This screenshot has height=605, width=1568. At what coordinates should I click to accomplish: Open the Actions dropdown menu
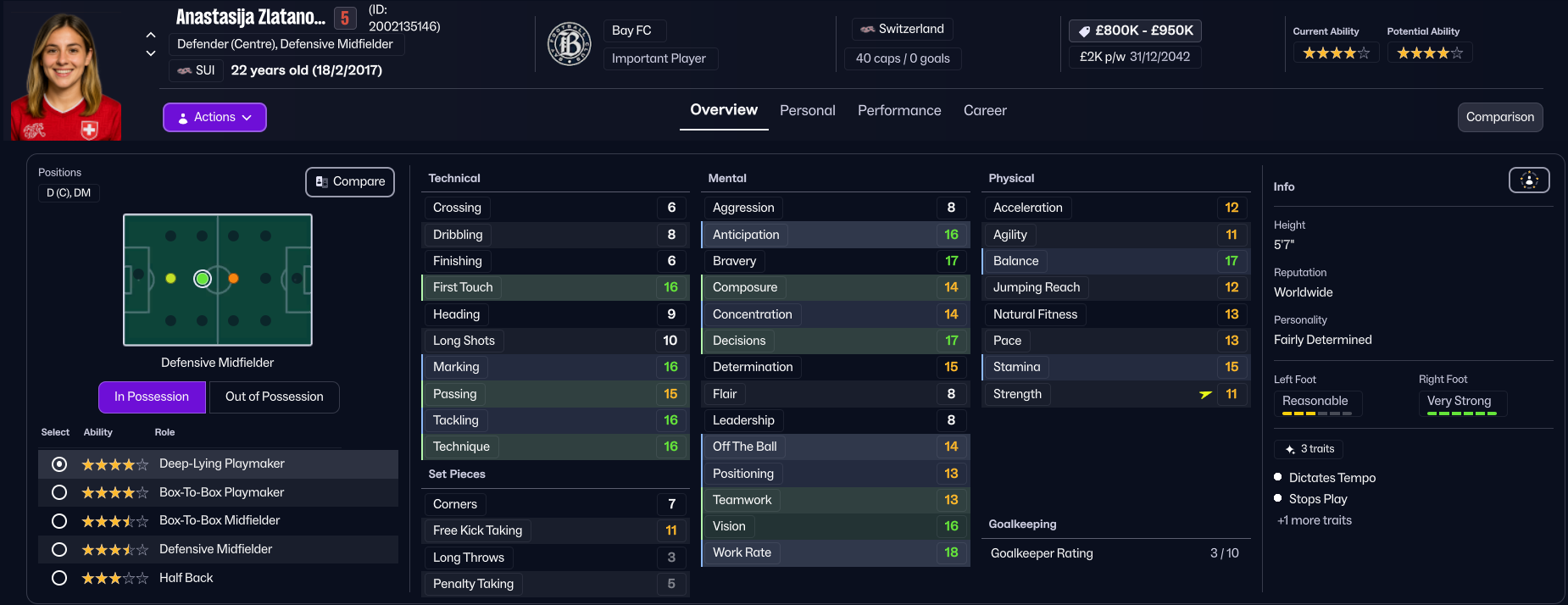(214, 118)
